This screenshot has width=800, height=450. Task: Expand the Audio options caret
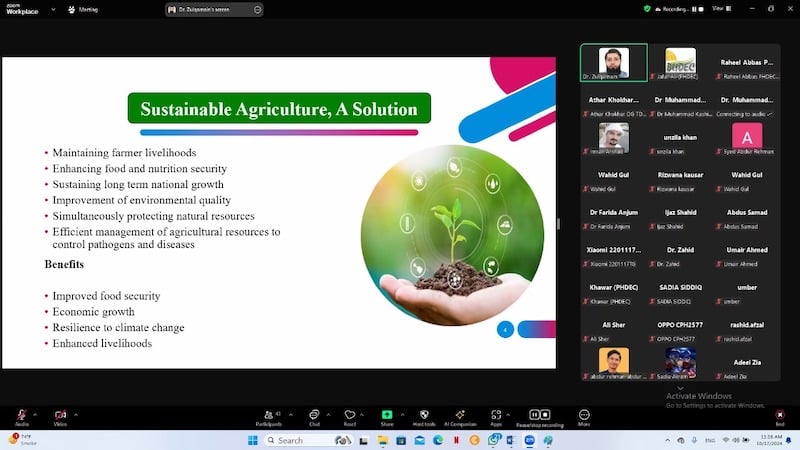click(x=35, y=413)
